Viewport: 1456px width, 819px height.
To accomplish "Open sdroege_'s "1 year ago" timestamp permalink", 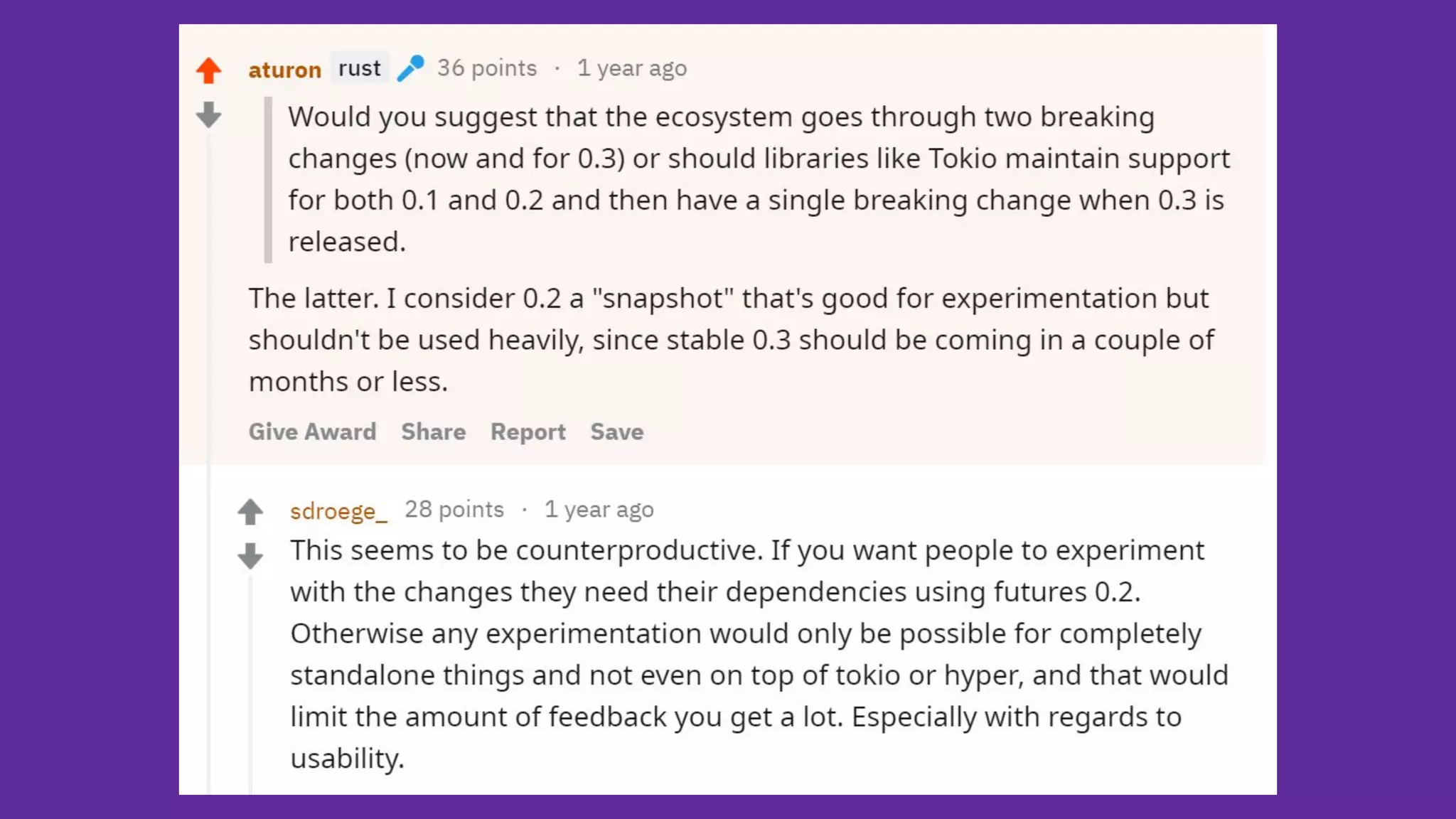I will pos(599,510).
